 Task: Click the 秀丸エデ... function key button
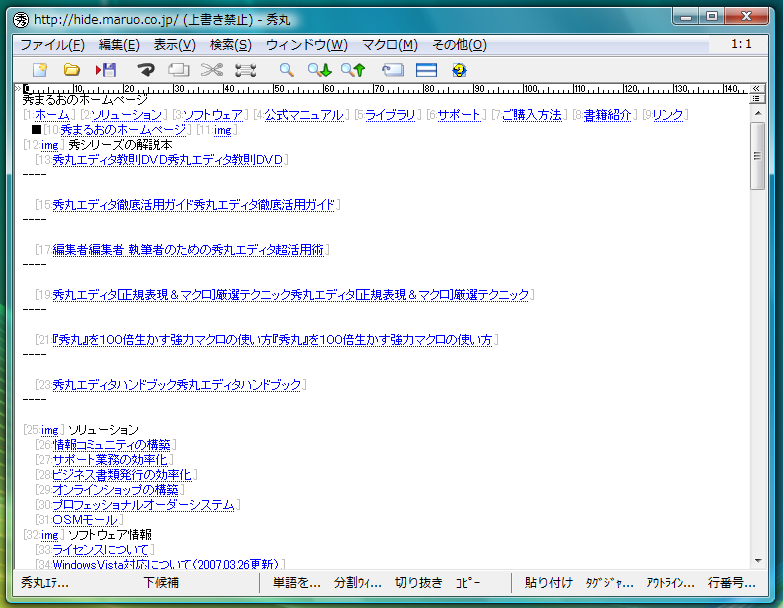(x=45, y=583)
